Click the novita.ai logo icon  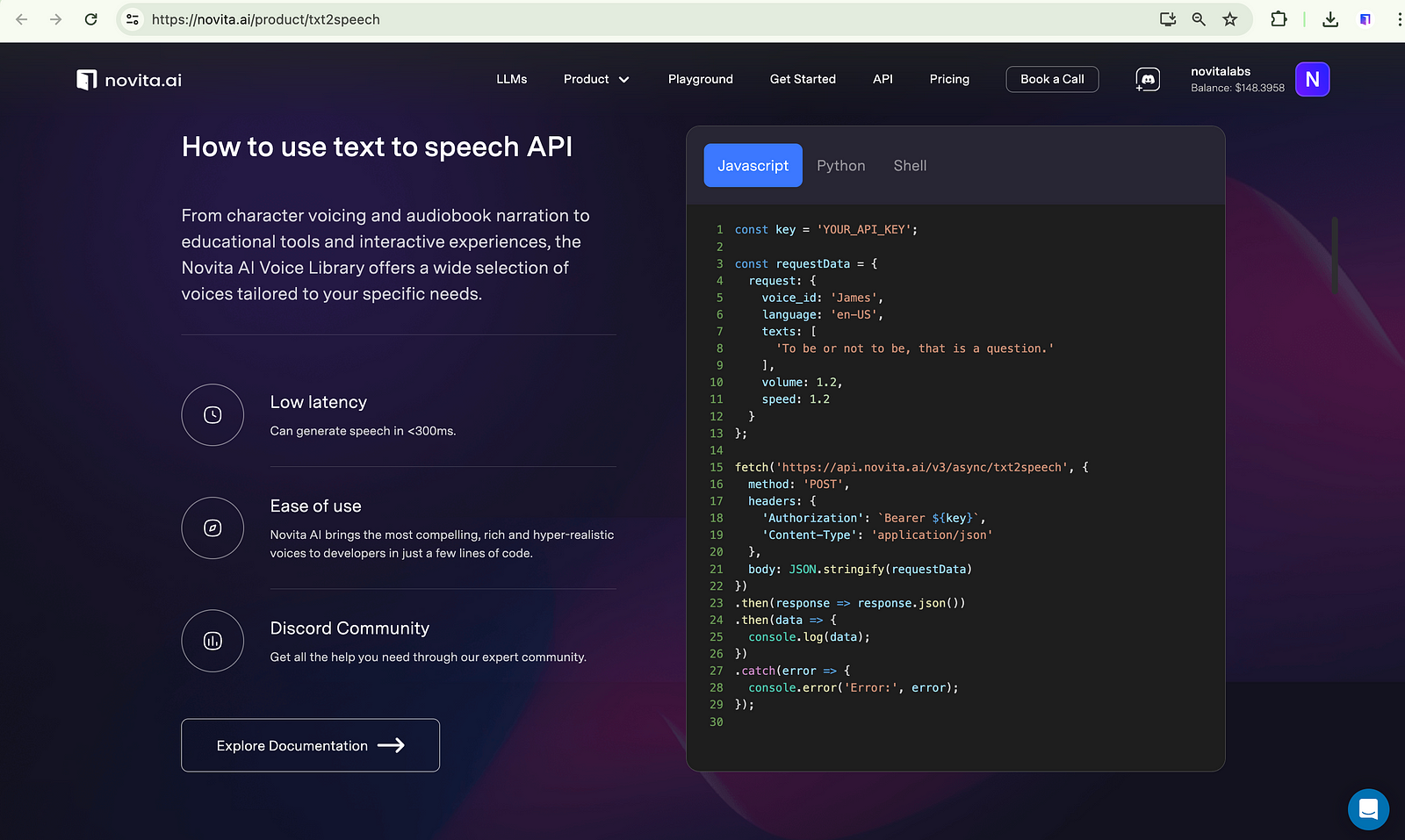(x=86, y=80)
